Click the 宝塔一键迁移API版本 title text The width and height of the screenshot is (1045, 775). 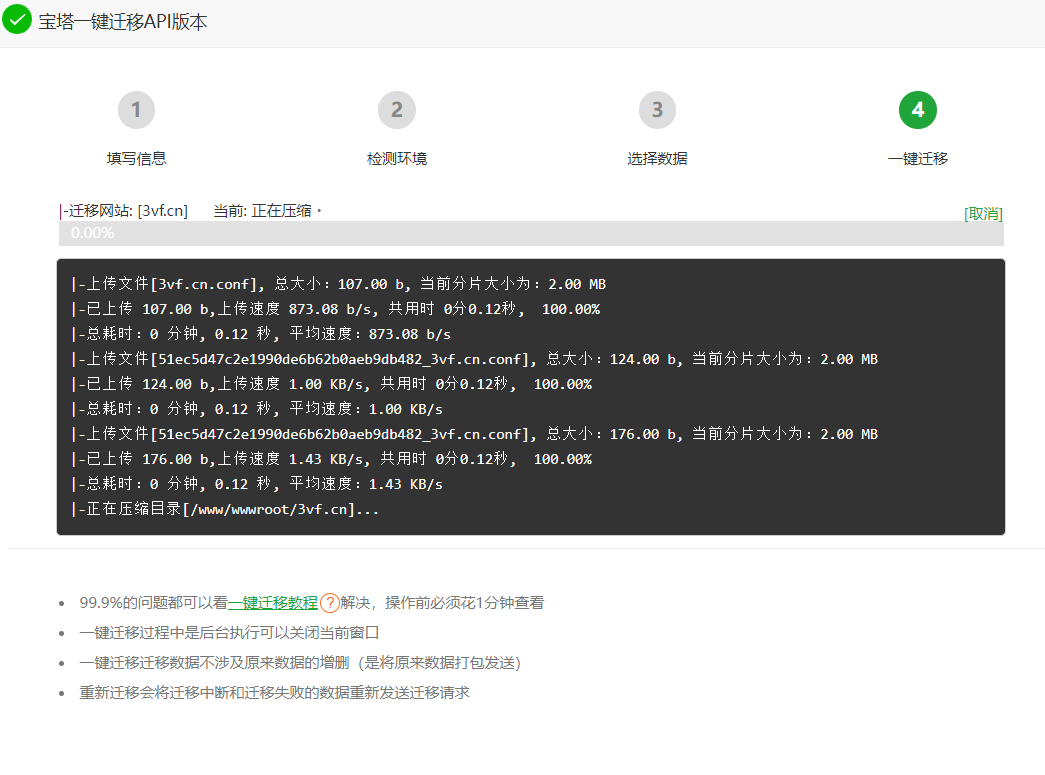click(123, 22)
